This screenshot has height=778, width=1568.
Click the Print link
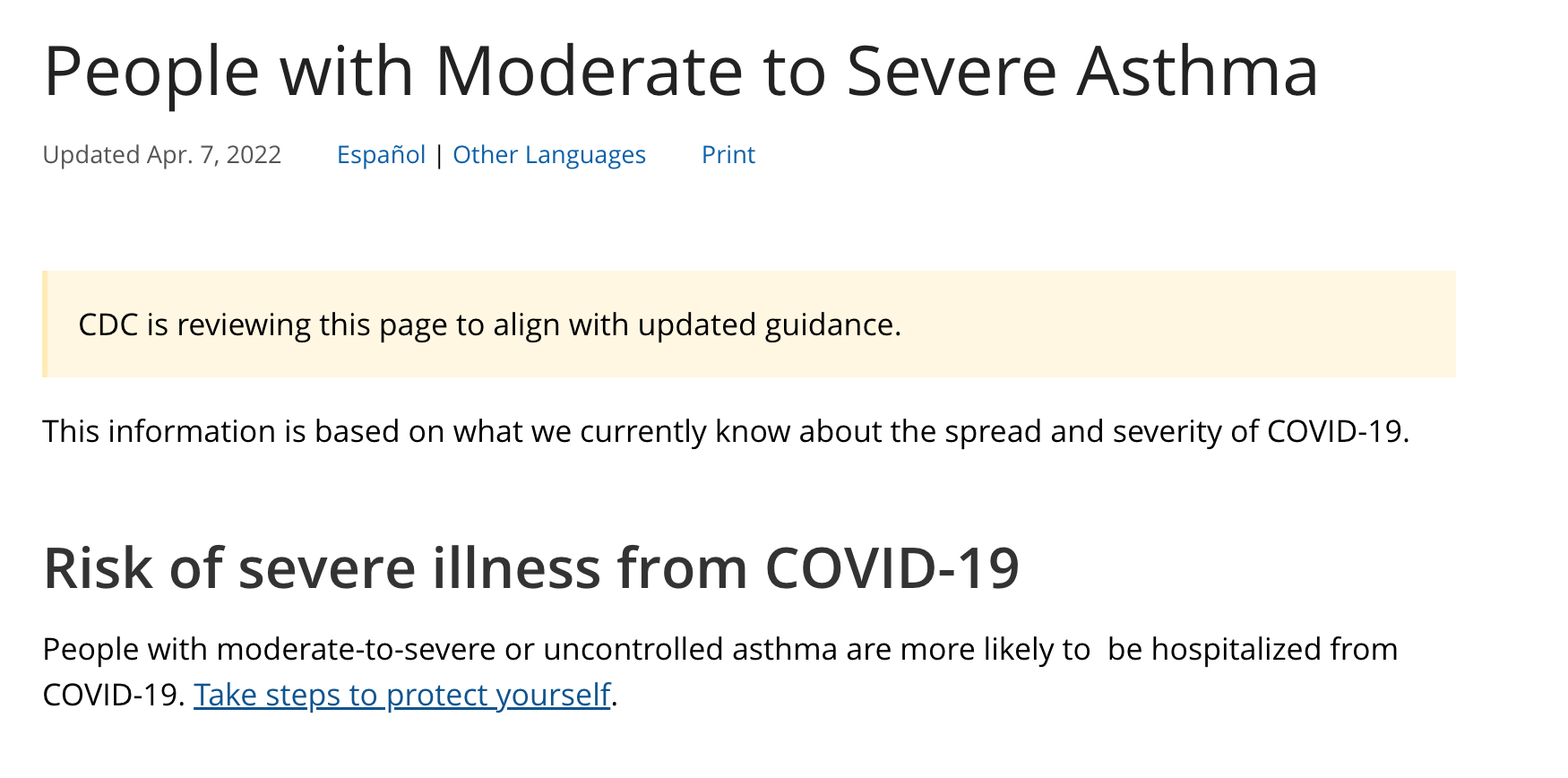point(728,155)
